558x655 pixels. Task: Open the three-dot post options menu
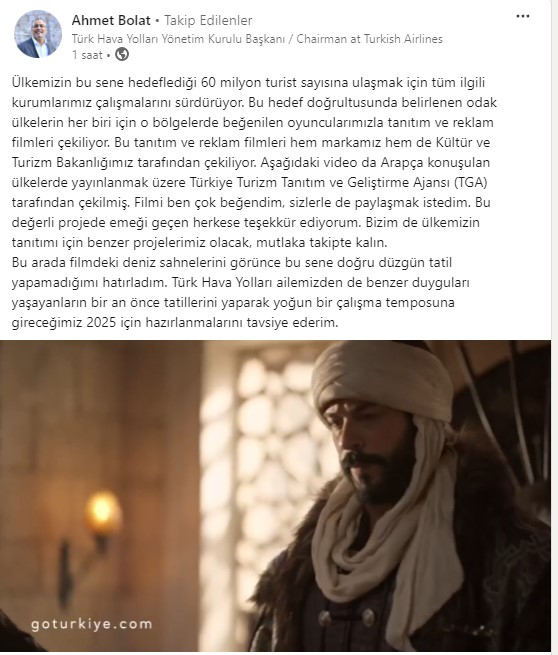522,16
